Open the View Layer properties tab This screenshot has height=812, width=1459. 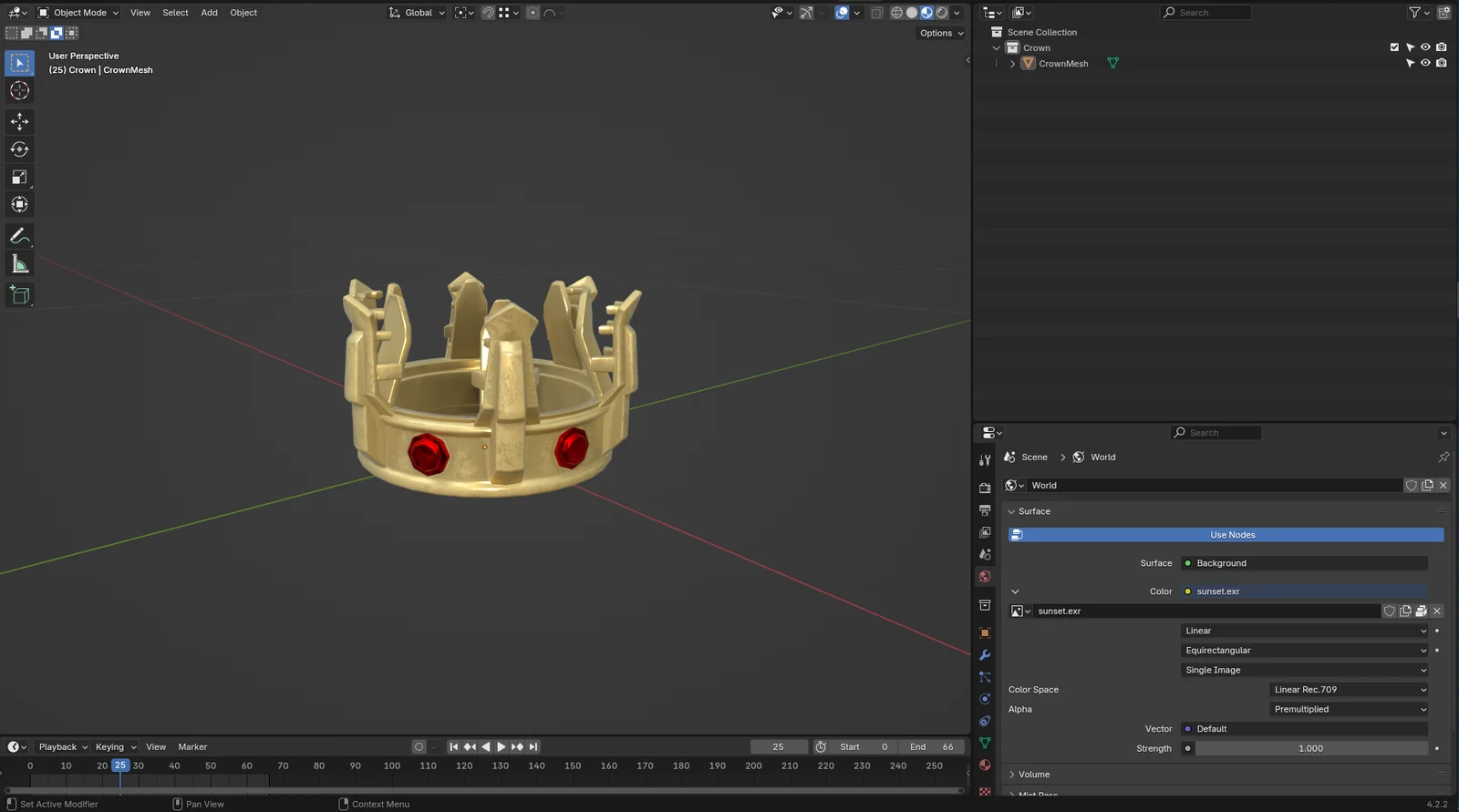pyautogui.click(x=985, y=532)
